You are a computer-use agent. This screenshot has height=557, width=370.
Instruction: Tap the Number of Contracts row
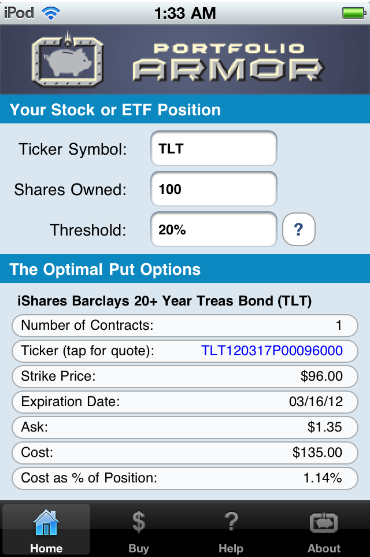click(x=185, y=325)
